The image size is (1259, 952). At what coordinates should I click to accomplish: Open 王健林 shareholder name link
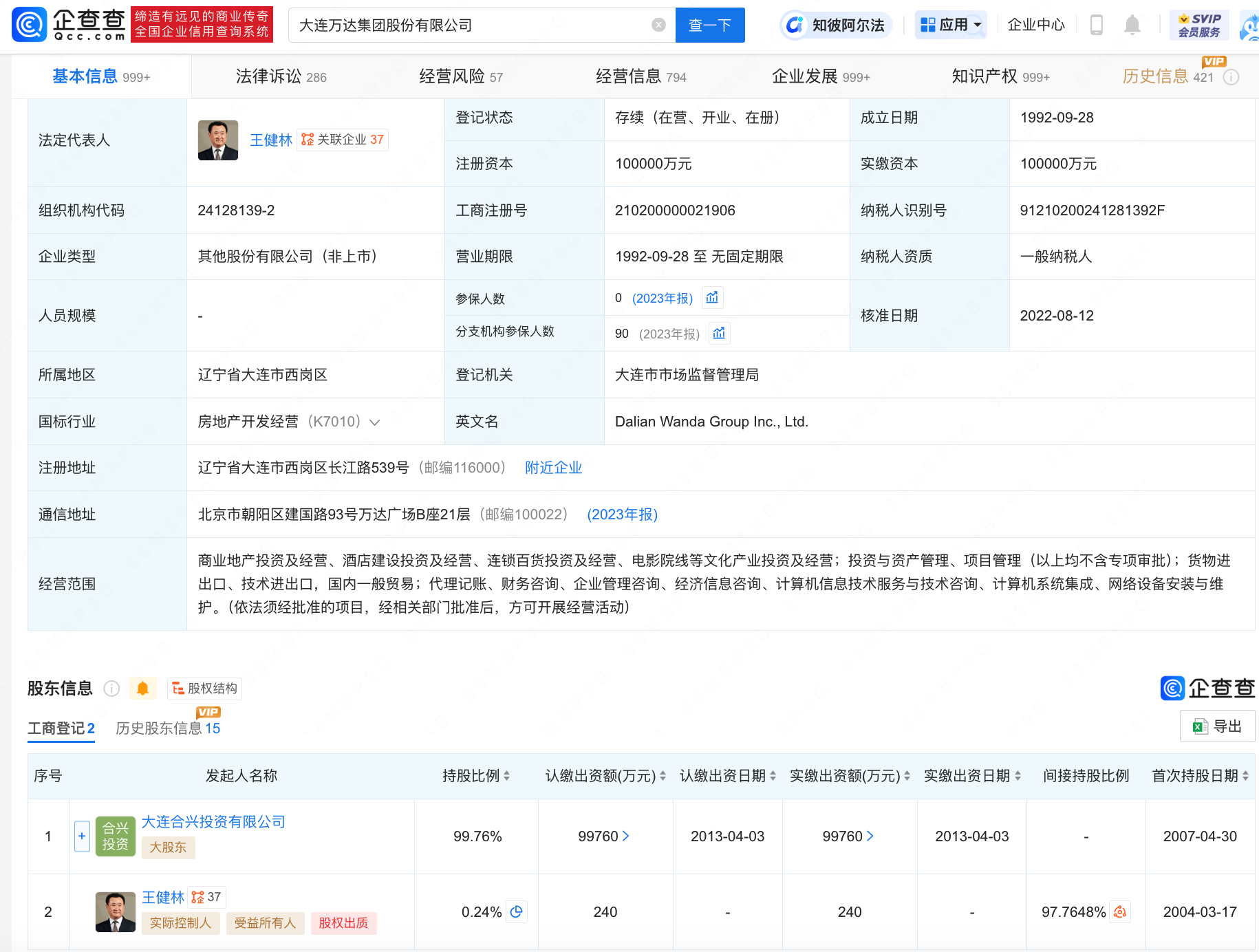(163, 898)
